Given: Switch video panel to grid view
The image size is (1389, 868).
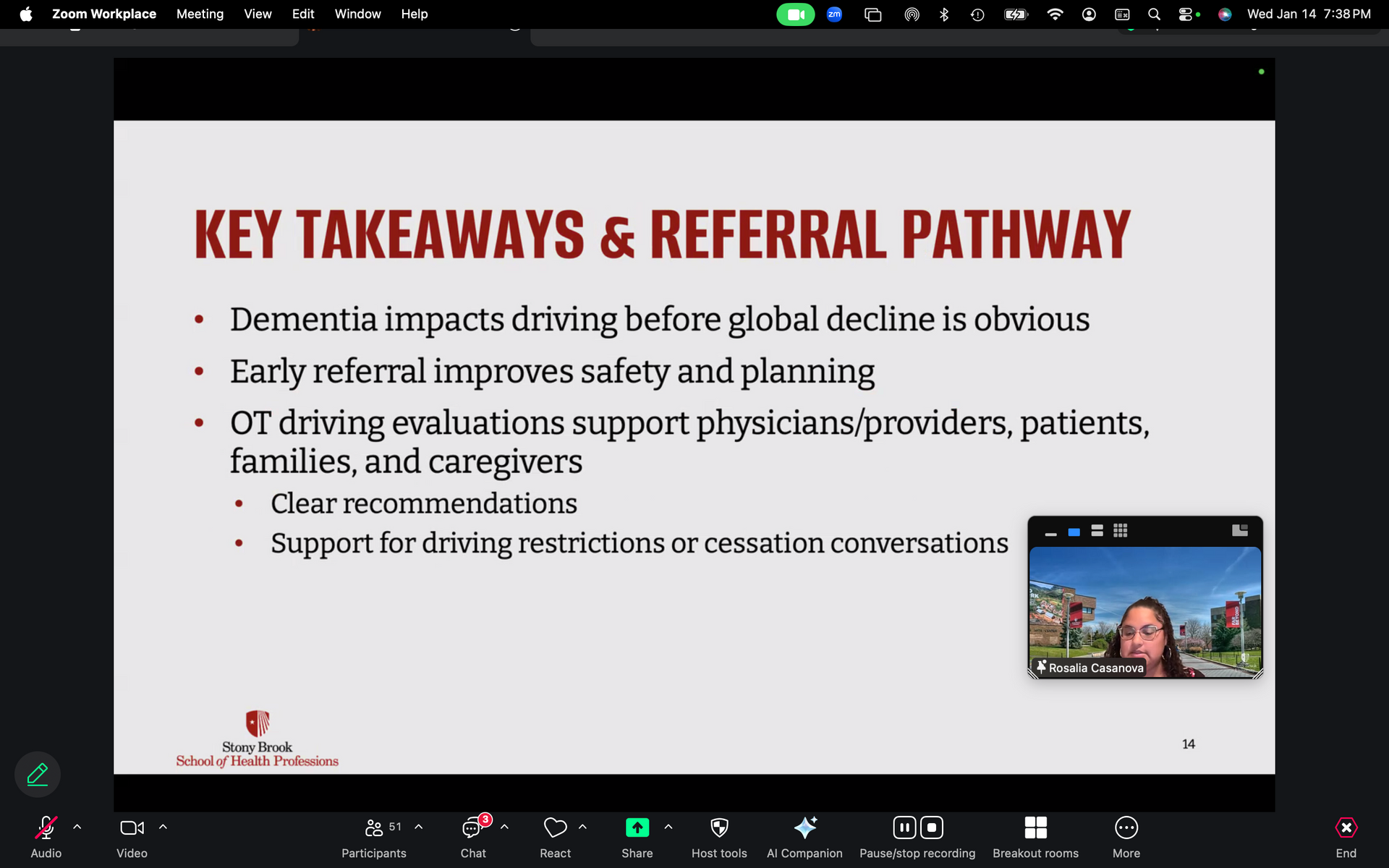Looking at the screenshot, I should point(1120,531).
